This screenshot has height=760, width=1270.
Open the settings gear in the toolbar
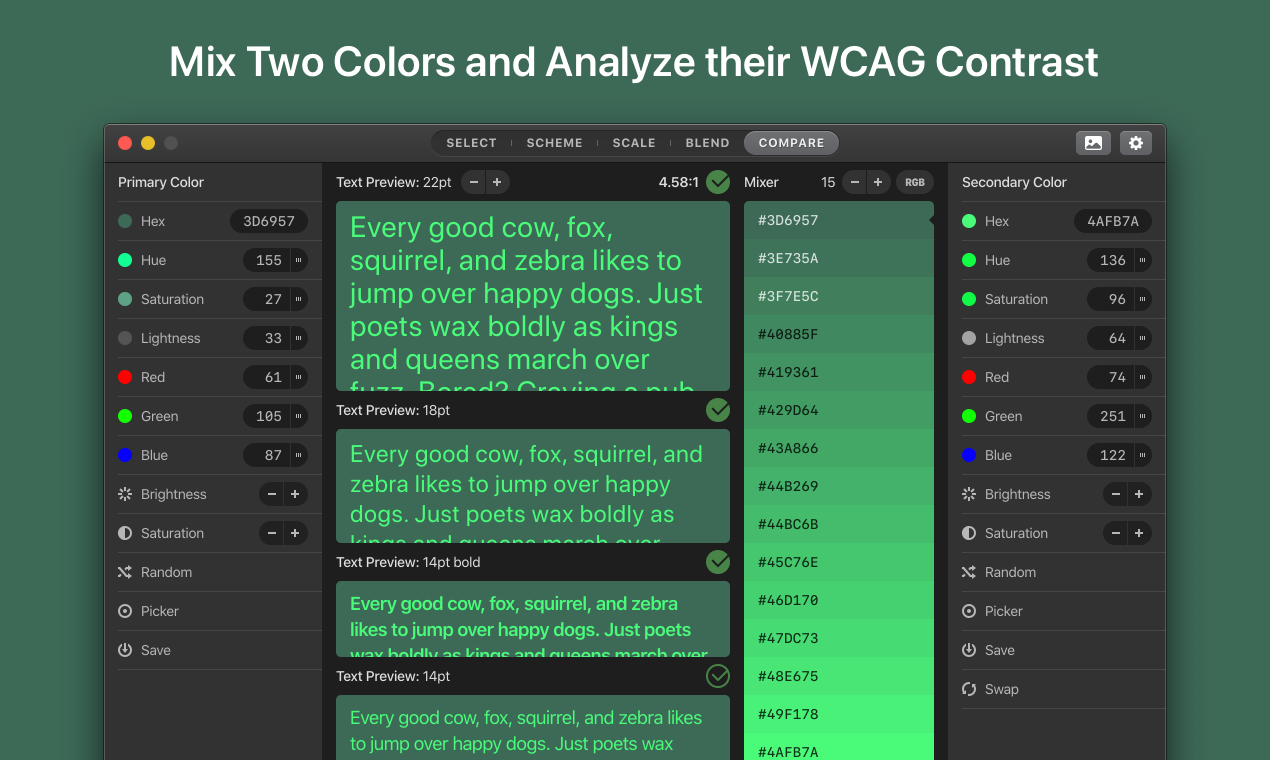coord(1136,143)
